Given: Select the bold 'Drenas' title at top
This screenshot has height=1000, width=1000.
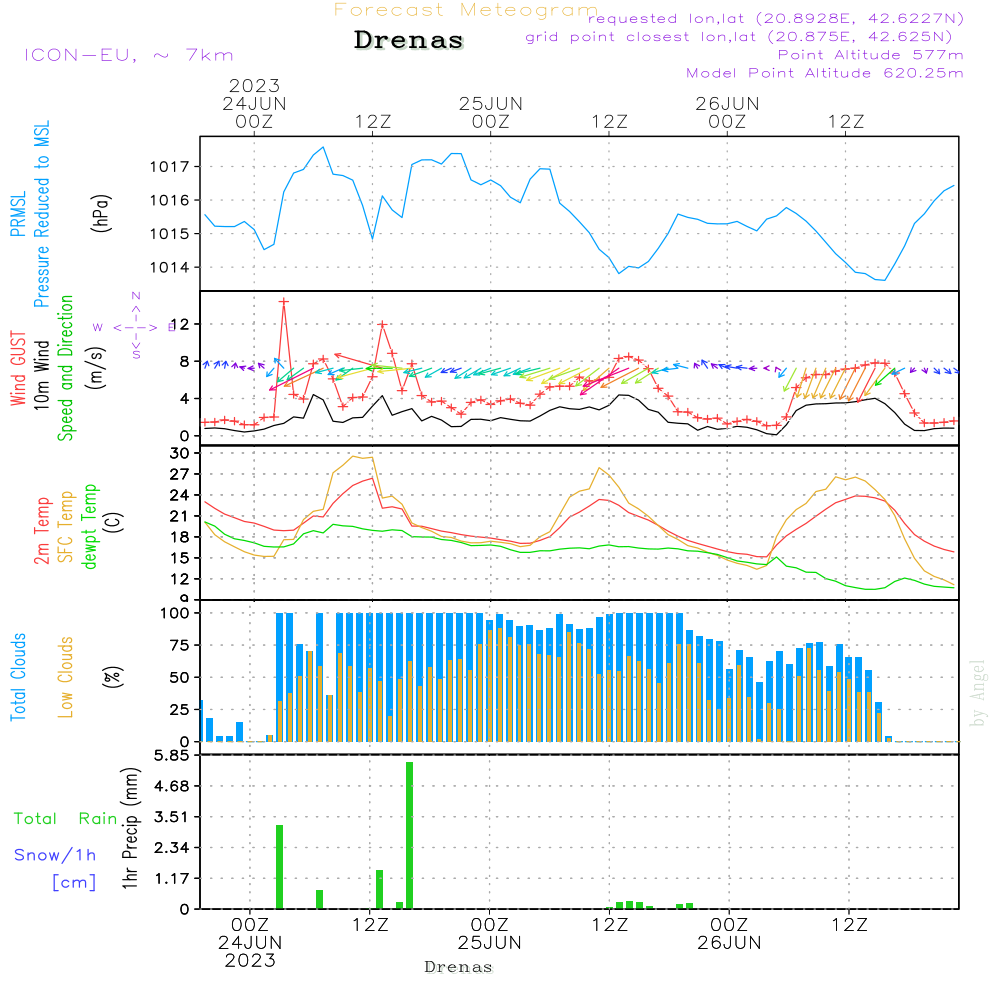Looking at the screenshot, I should click(409, 40).
